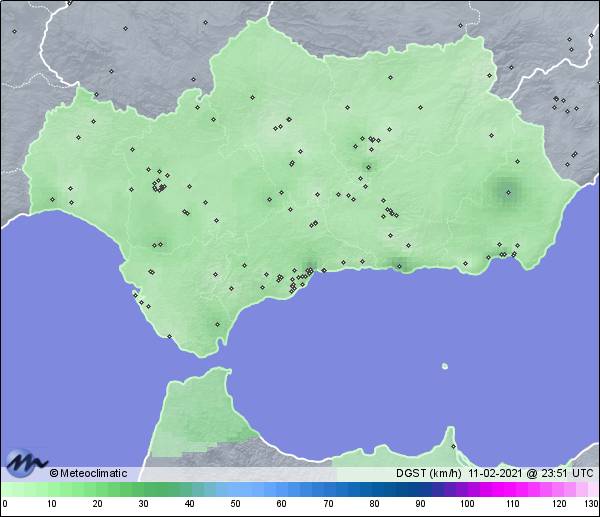The height and width of the screenshot is (517, 600).
Task: Click the legend value 20
Action: 98,504
